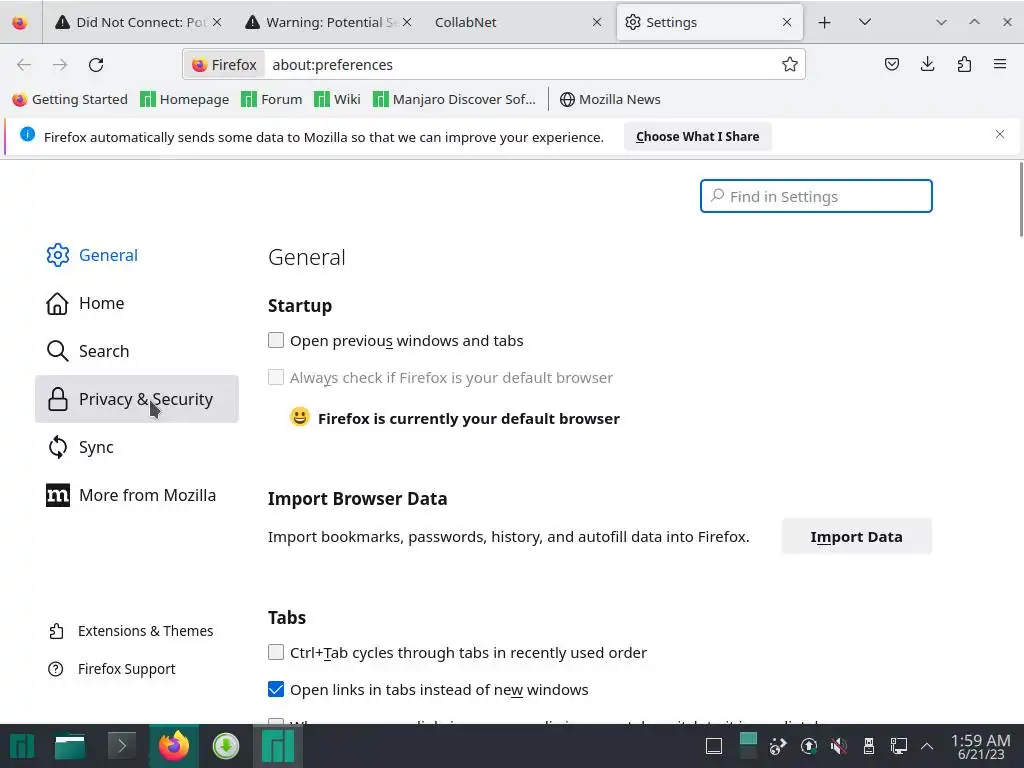Click the removable device tray icon
This screenshot has height=768, width=1024.
[869, 746]
